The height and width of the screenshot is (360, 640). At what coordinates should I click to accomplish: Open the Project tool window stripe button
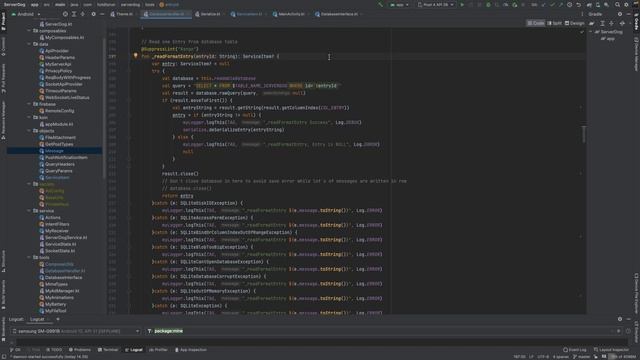point(3,21)
